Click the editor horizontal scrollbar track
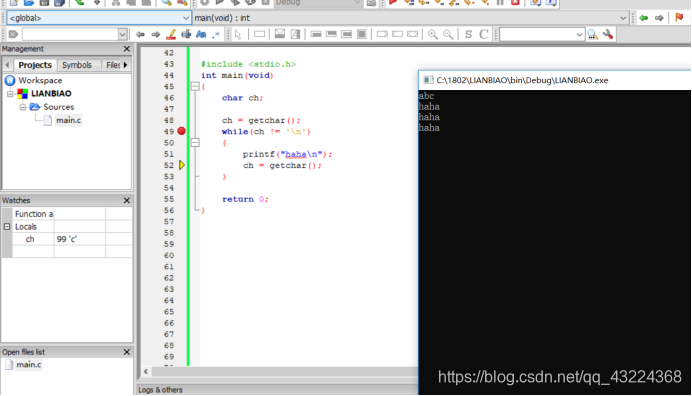Screen dimensions: 692x396 [285, 372]
